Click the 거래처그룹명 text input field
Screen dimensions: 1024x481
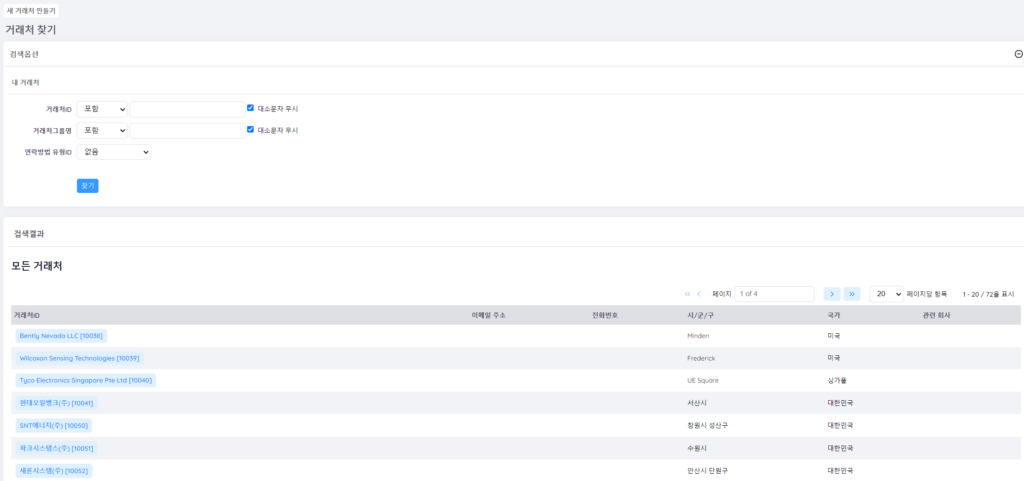187,130
